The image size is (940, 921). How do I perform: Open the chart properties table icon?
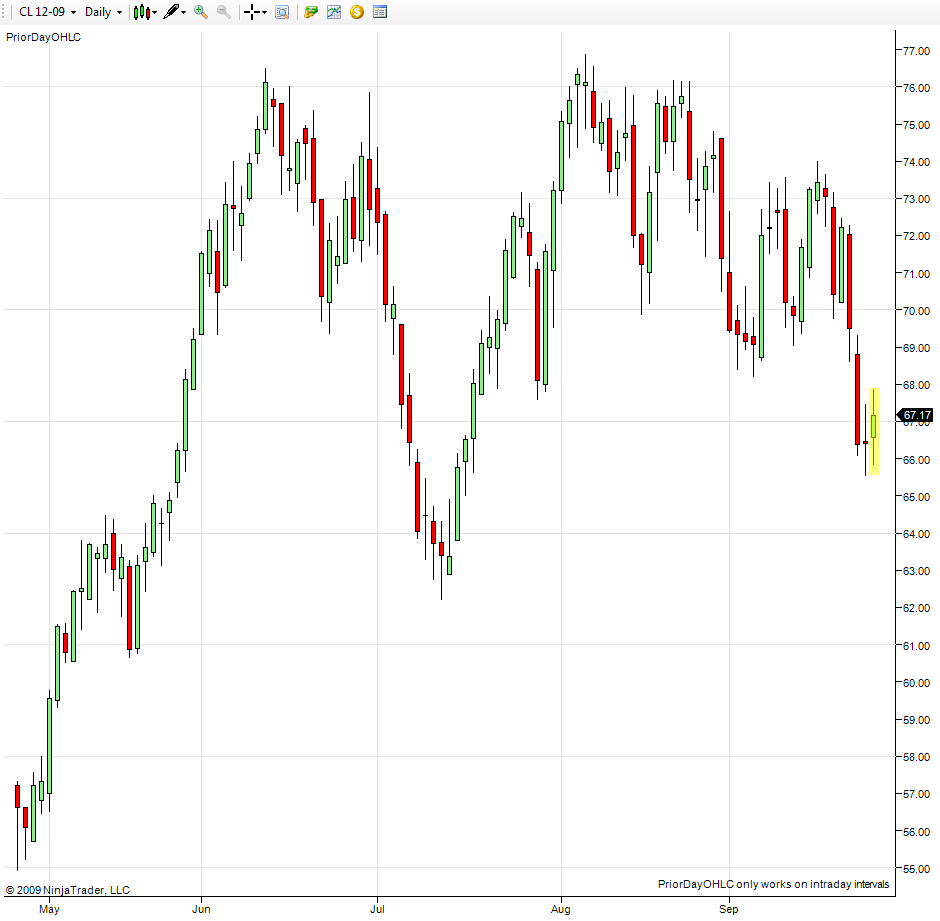tap(380, 12)
